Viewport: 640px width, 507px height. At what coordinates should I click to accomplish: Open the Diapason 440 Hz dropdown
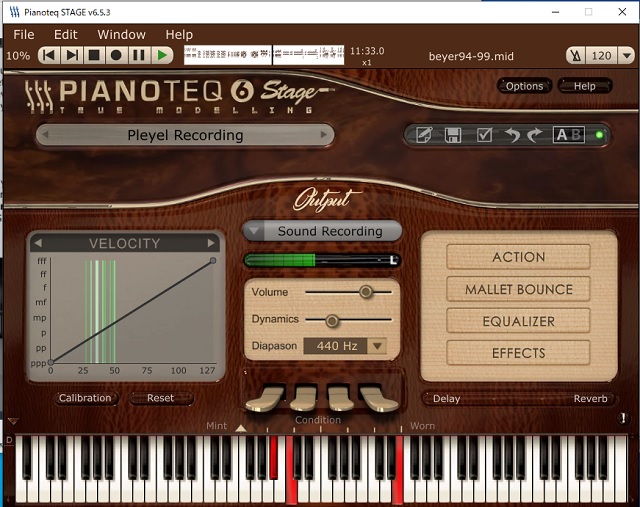pos(345,346)
